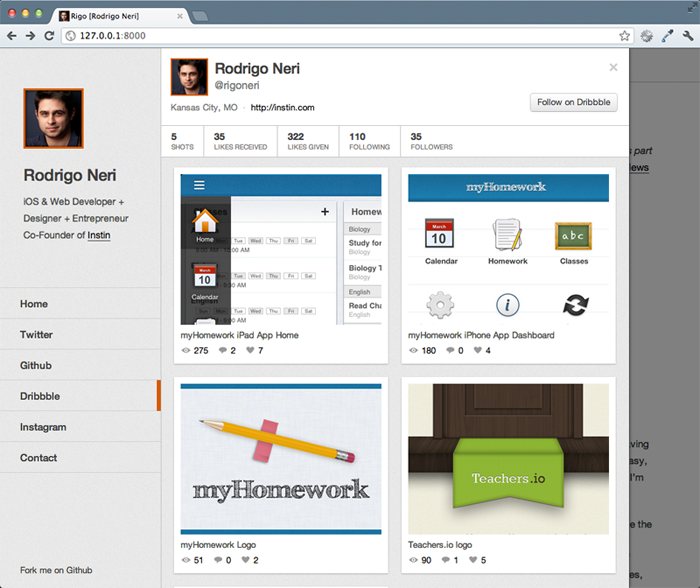Open the Chrome wrench menu
The height and width of the screenshot is (588, 700).
[688, 36]
